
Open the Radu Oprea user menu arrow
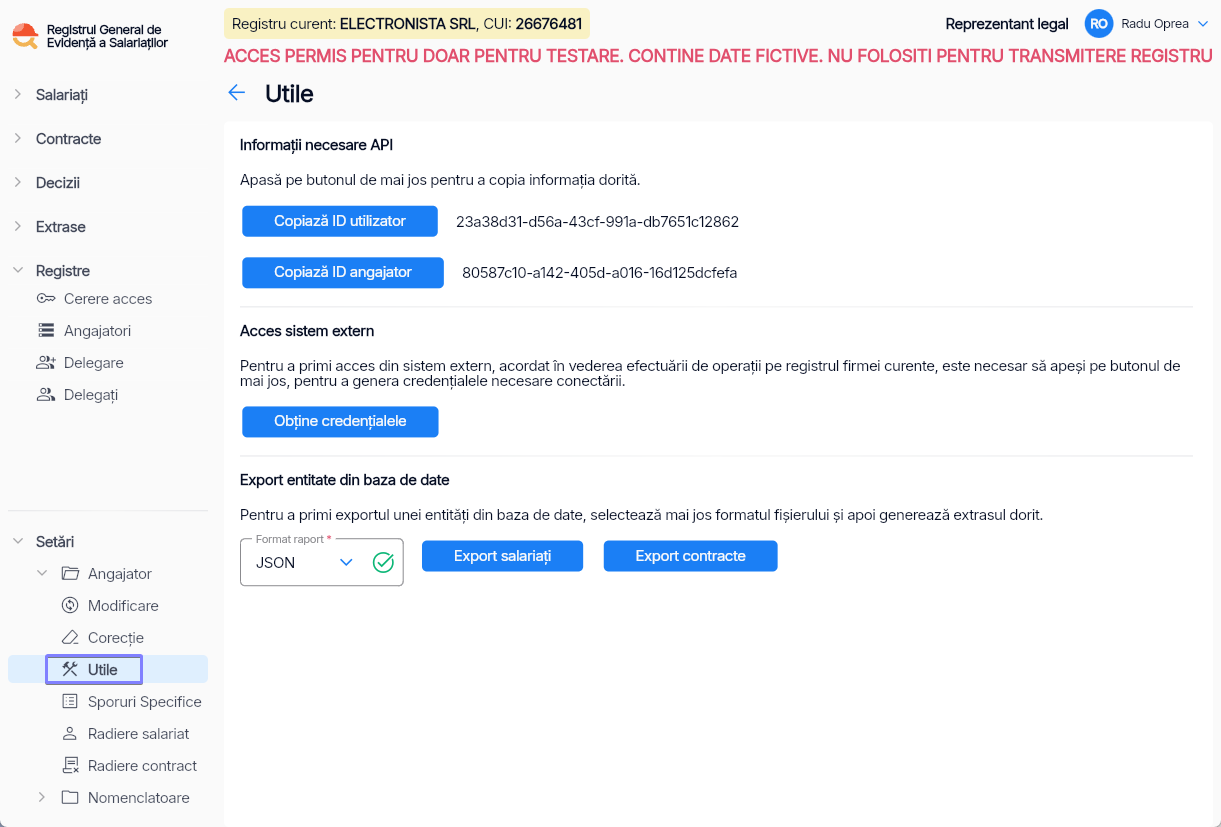1202,24
